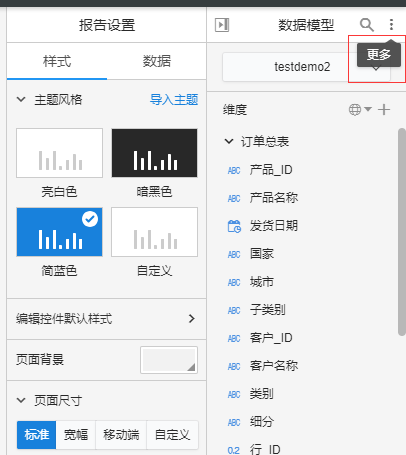Select 移动端 page size option
The width and height of the screenshot is (406, 455).
click(121, 435)
